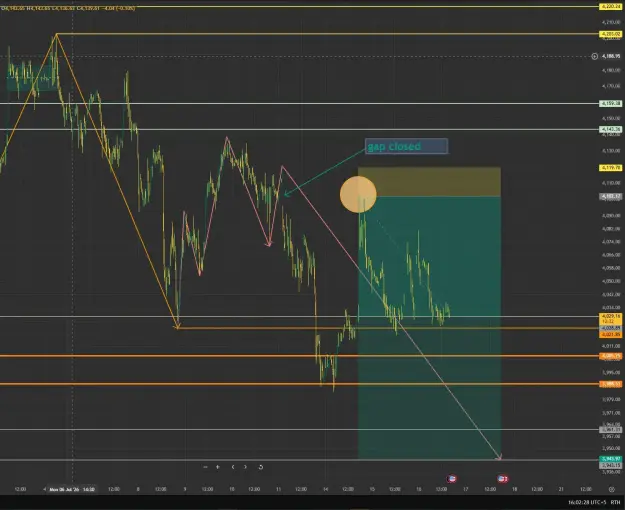
Task: Click the topmost orange line price label
Action: [611, 335]
